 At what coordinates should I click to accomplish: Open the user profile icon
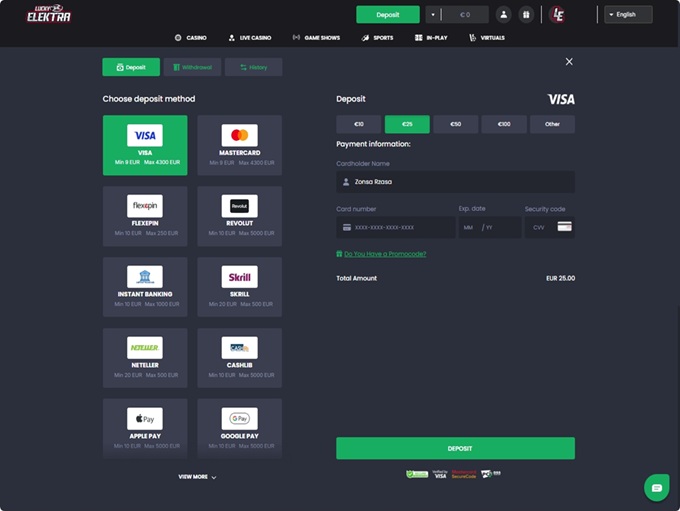[503, 15]
